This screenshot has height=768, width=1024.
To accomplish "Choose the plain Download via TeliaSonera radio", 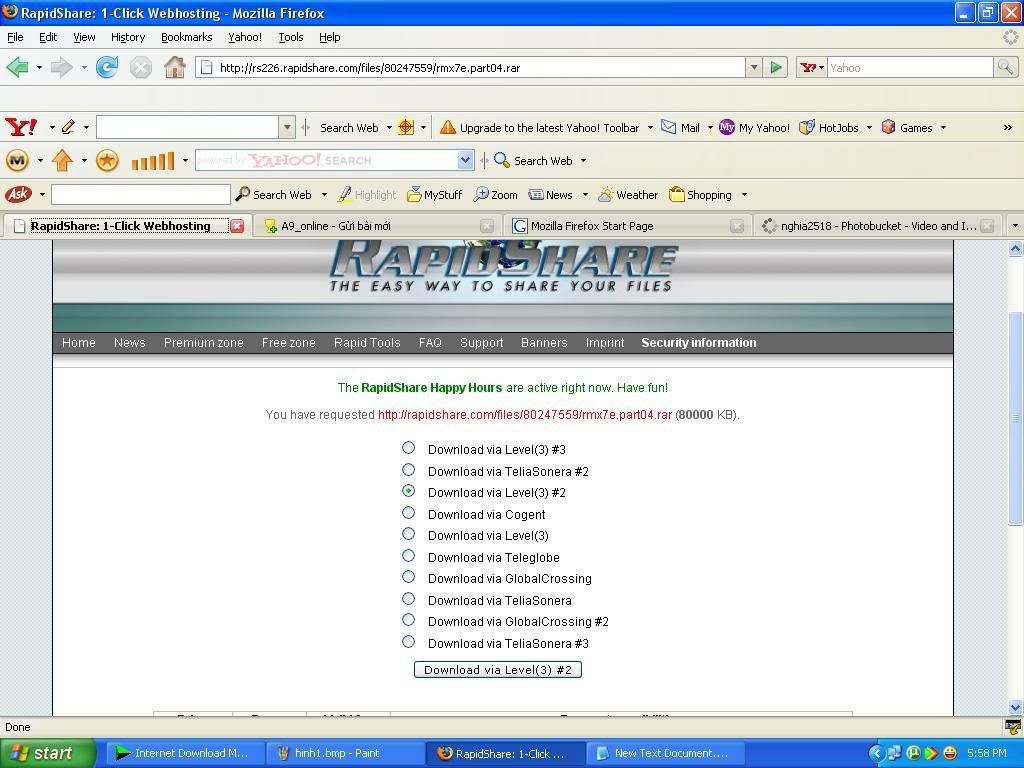I will coord(408,599).
